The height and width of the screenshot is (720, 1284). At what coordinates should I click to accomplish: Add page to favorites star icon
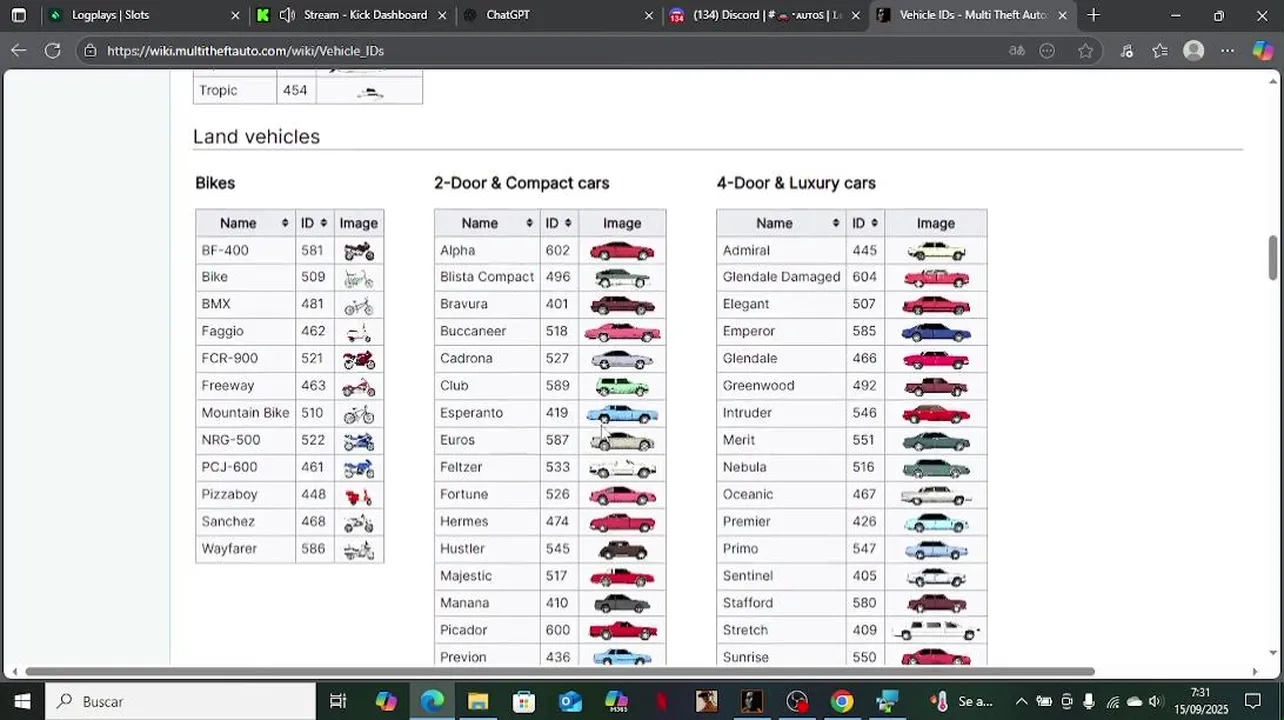(x=1086, y=51)
